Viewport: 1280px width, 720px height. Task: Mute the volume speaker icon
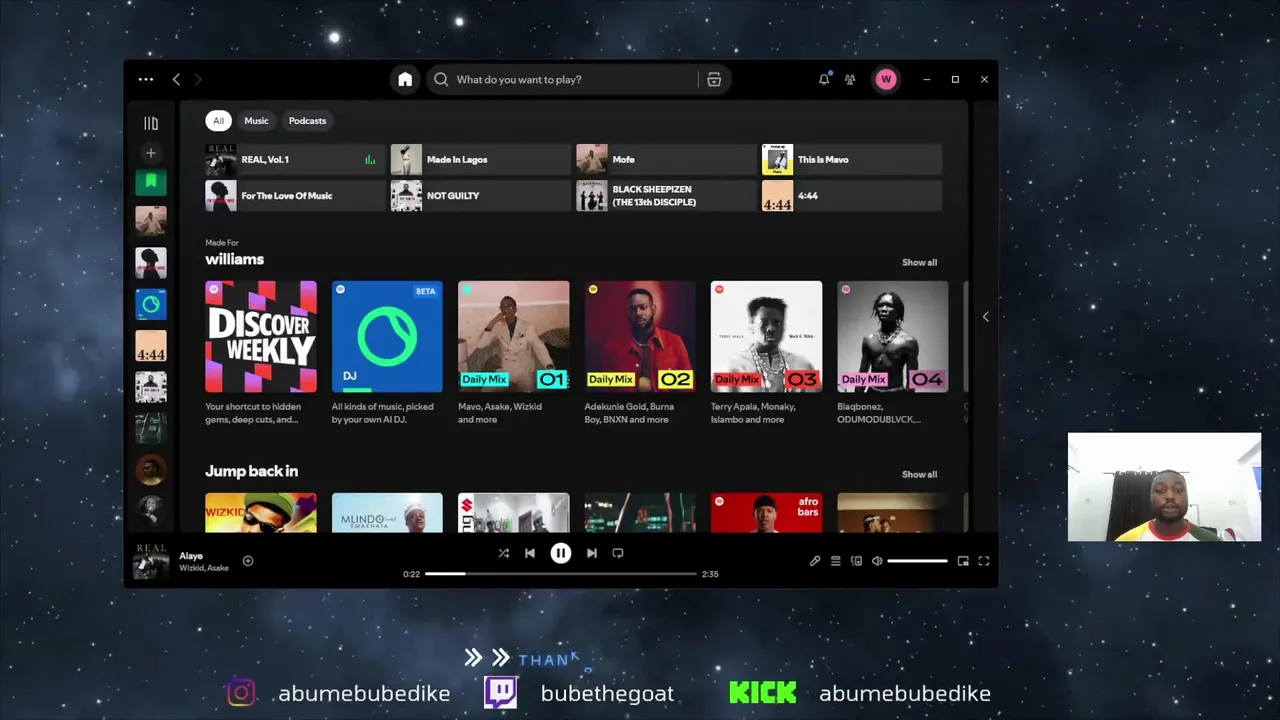[x=877, y=561]
